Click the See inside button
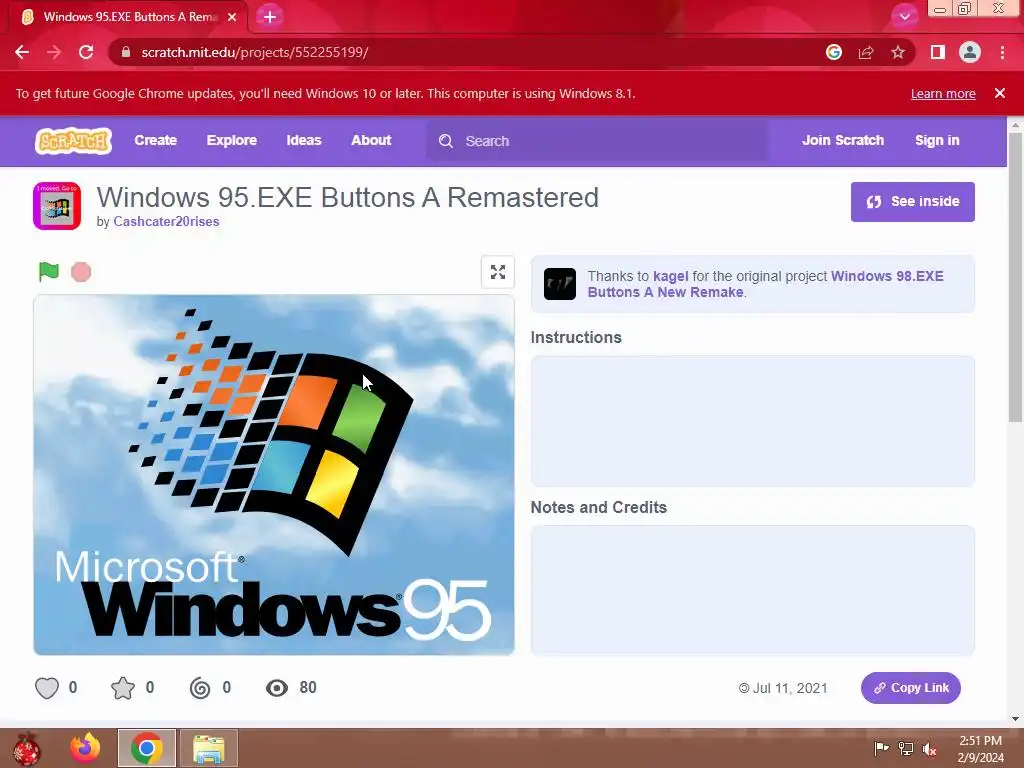1024x768 pixels. [912, 202]
